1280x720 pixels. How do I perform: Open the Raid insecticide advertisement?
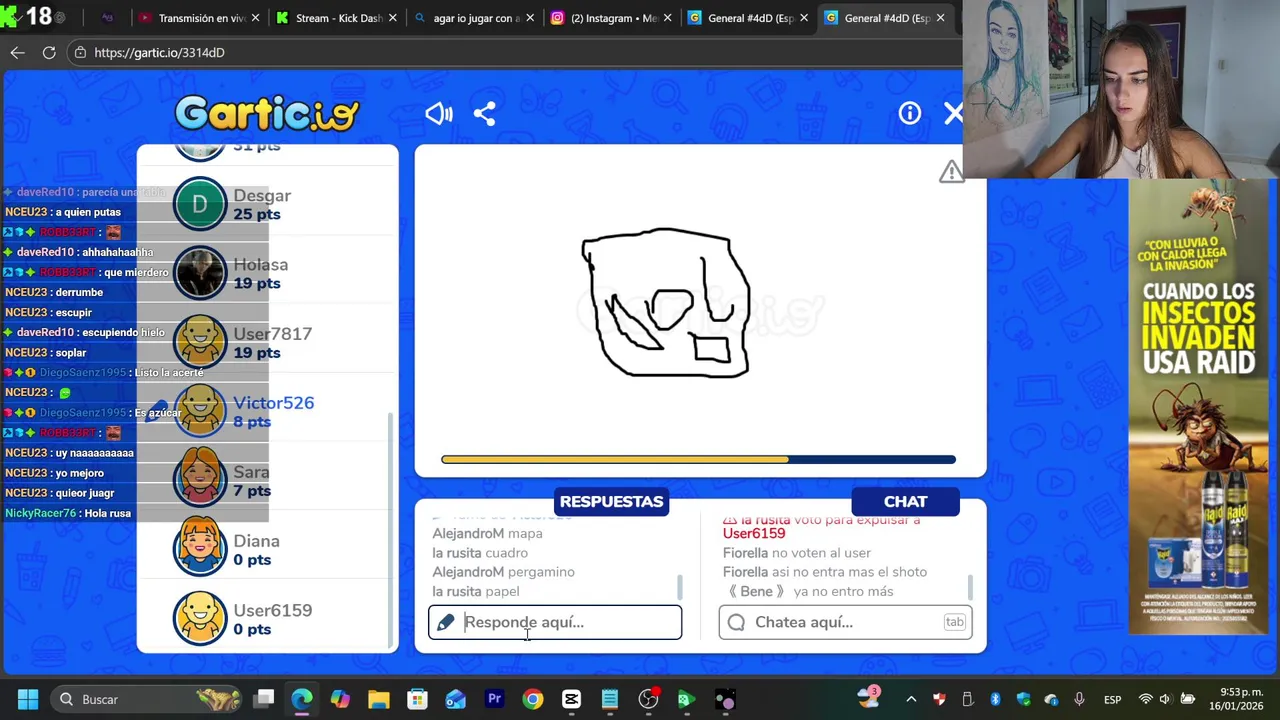[x=1198, y=406]
